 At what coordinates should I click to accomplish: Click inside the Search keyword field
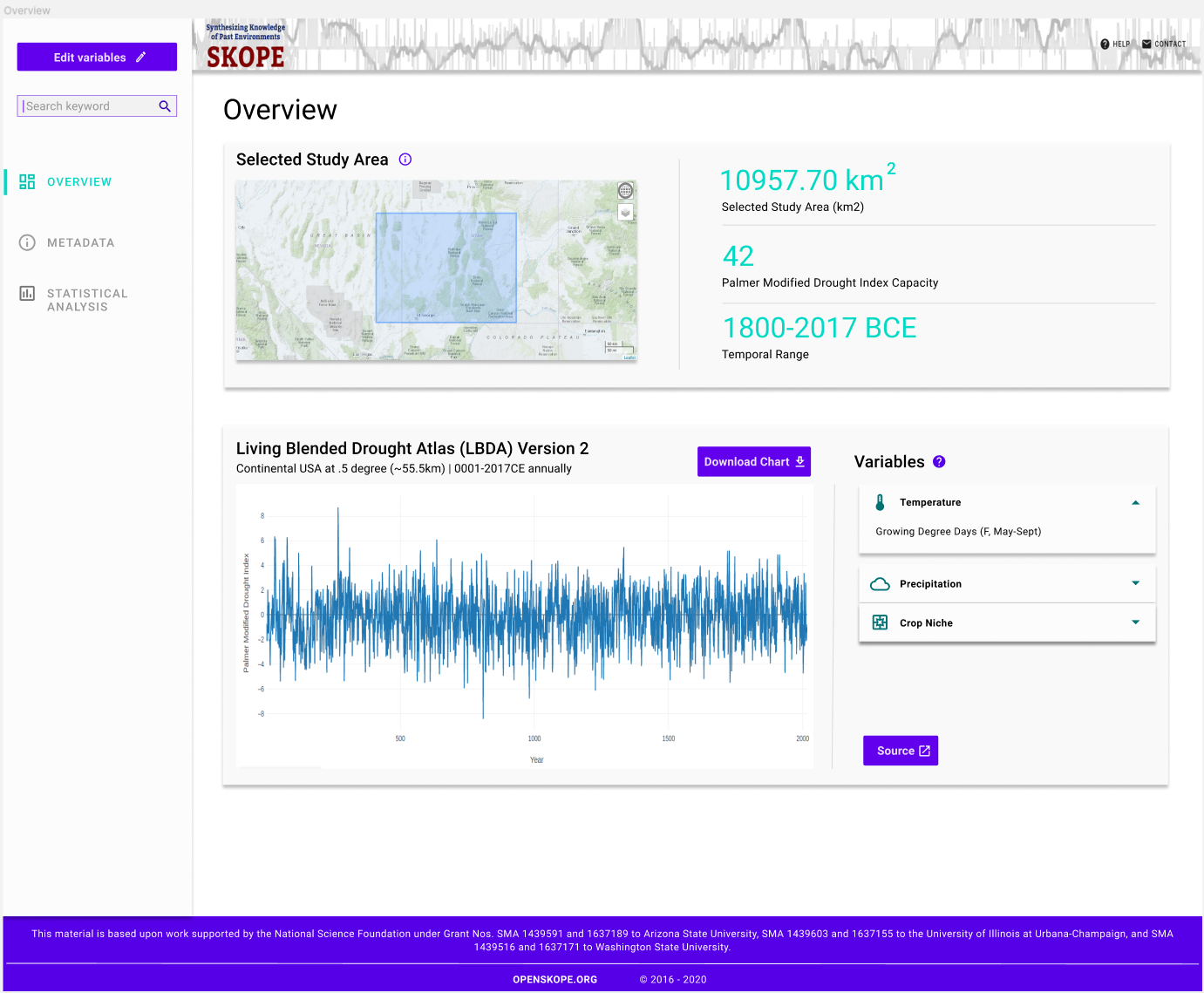click(x=87, y=105)
